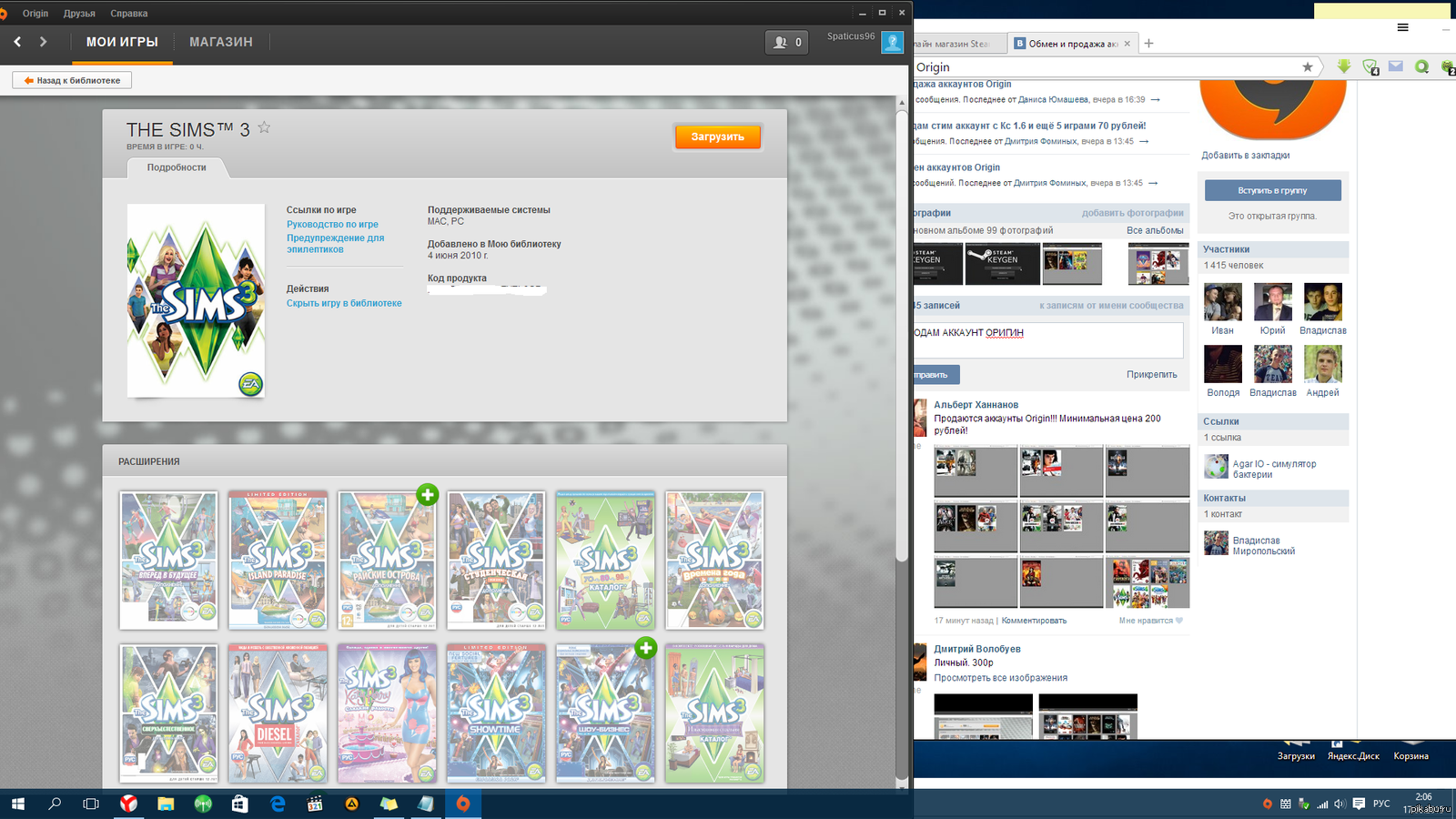Switch the РУС input language
The height and width of the screenshot is (819, 1456).
click(x=1381, y=804)
